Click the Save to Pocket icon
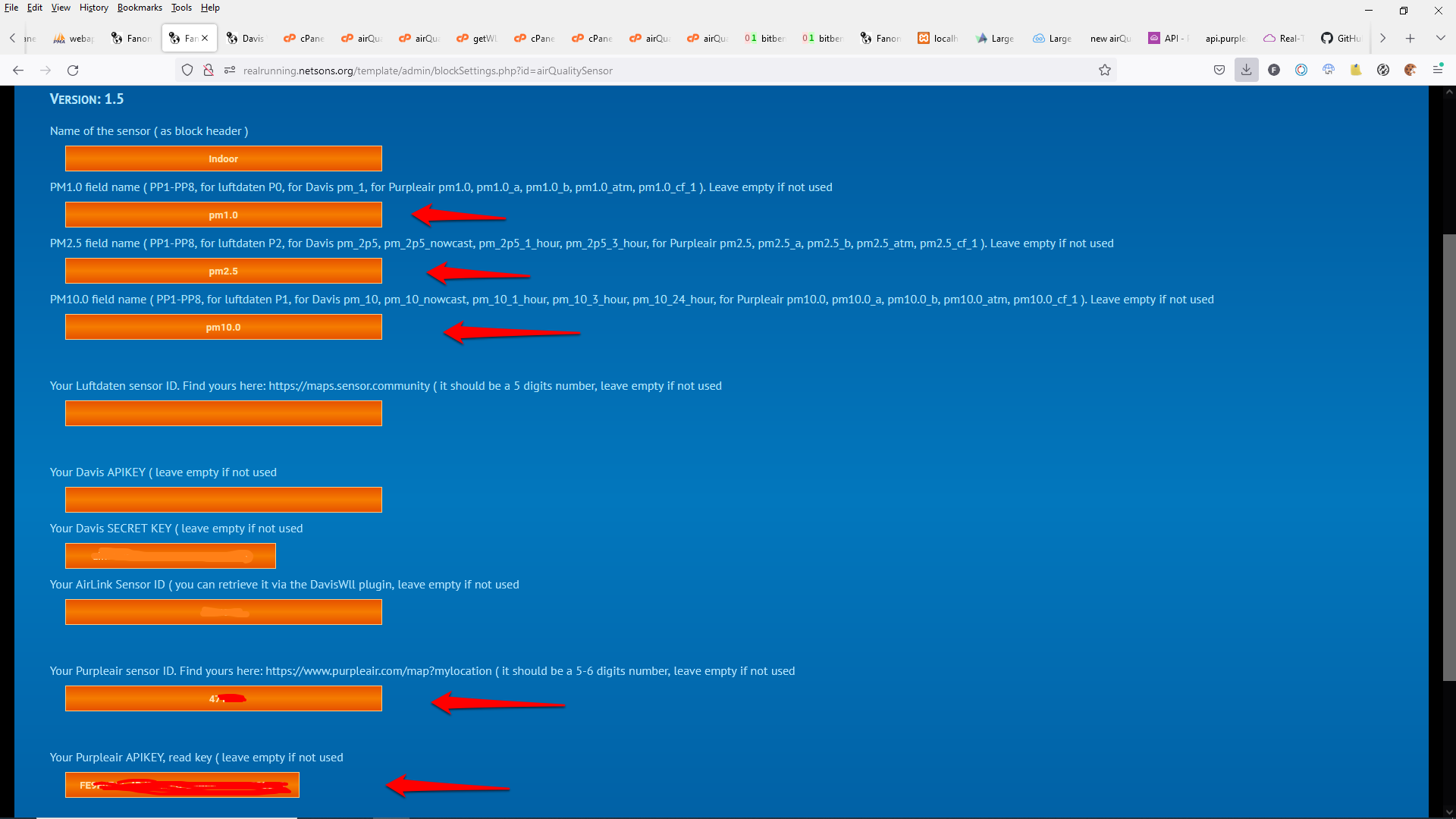This screenshot has width=1456, height=819. point(1219,70)
